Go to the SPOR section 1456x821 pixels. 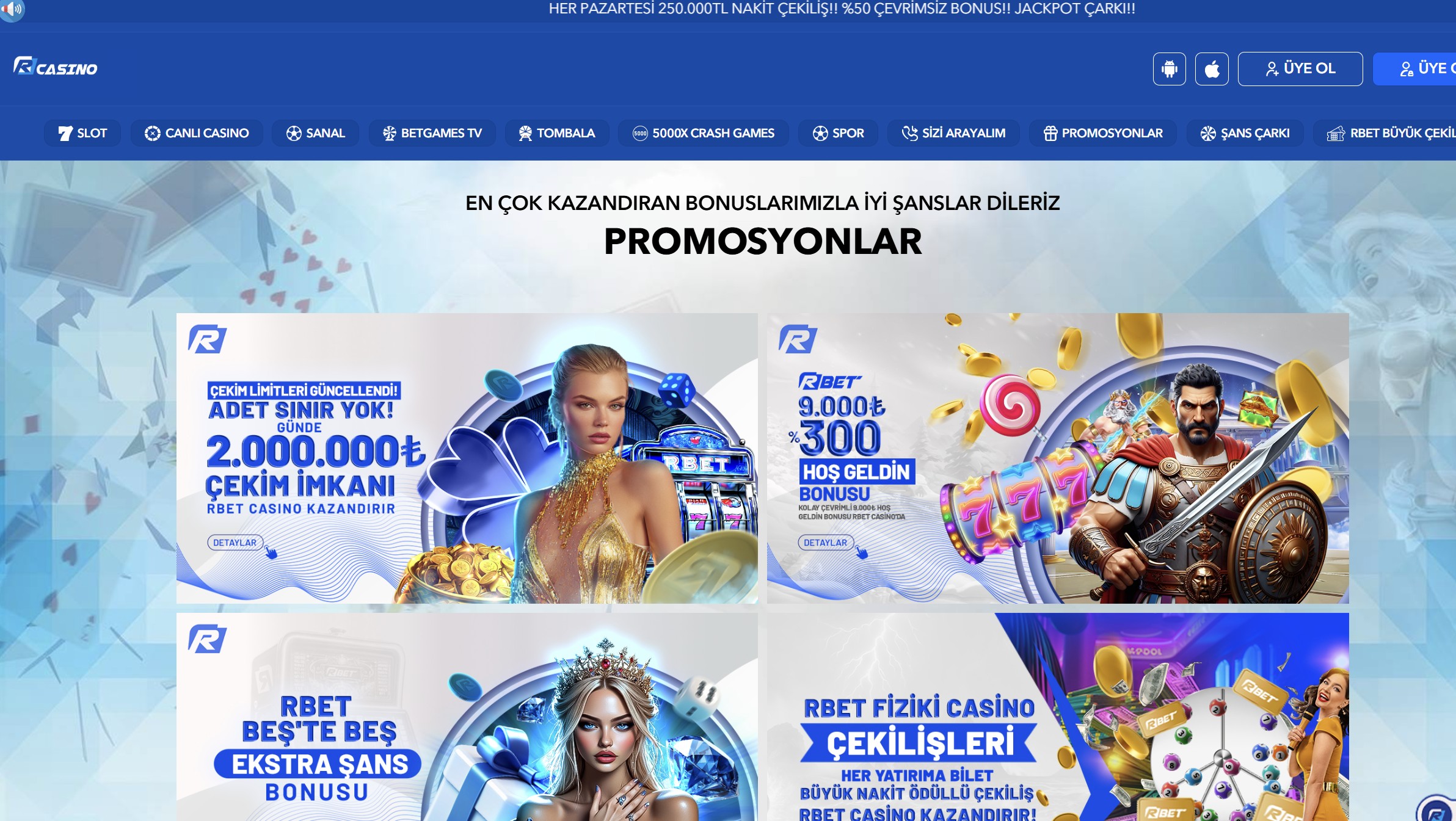coord(839,133)
